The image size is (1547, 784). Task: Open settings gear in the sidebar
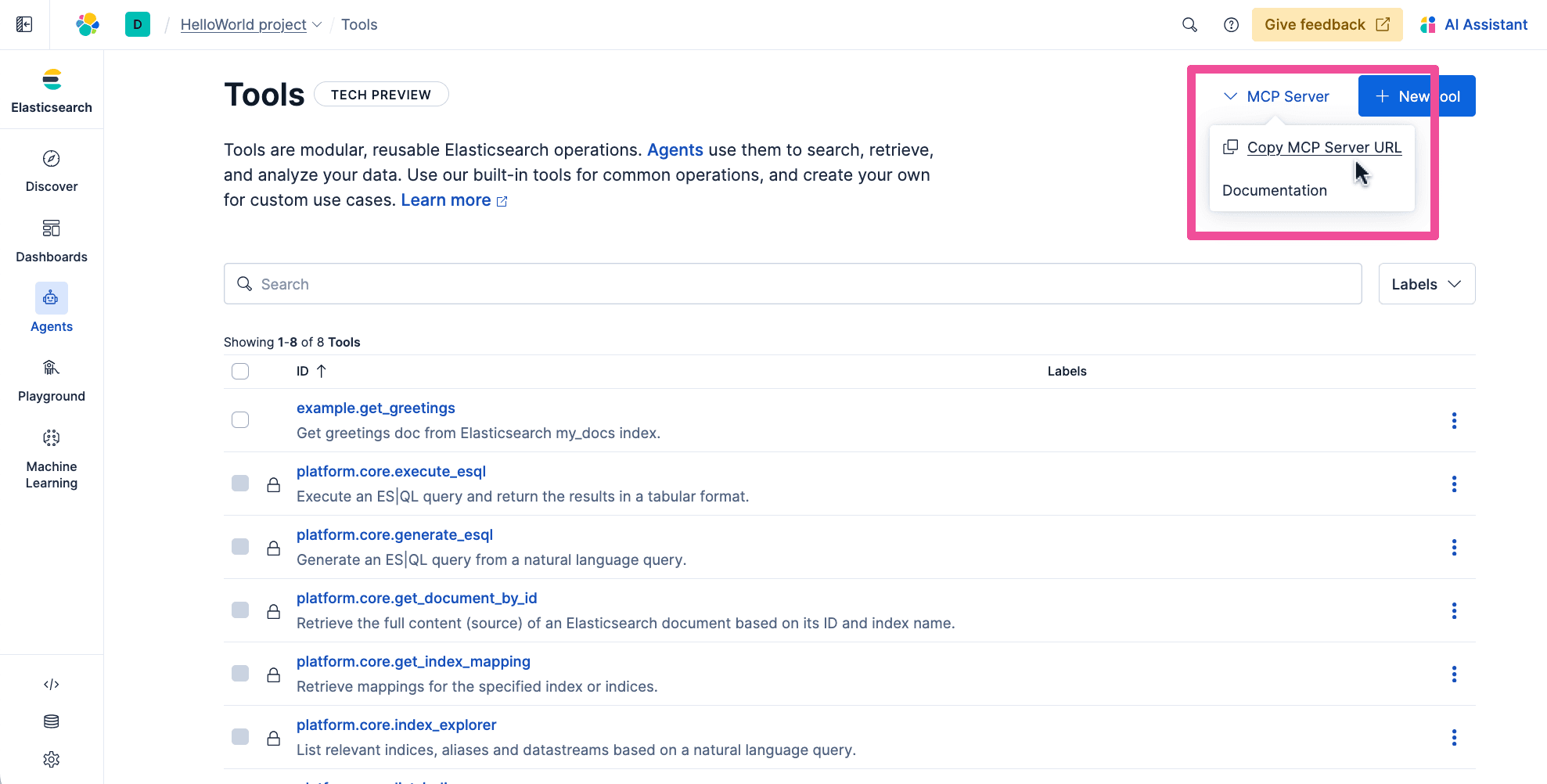(51, 759)
